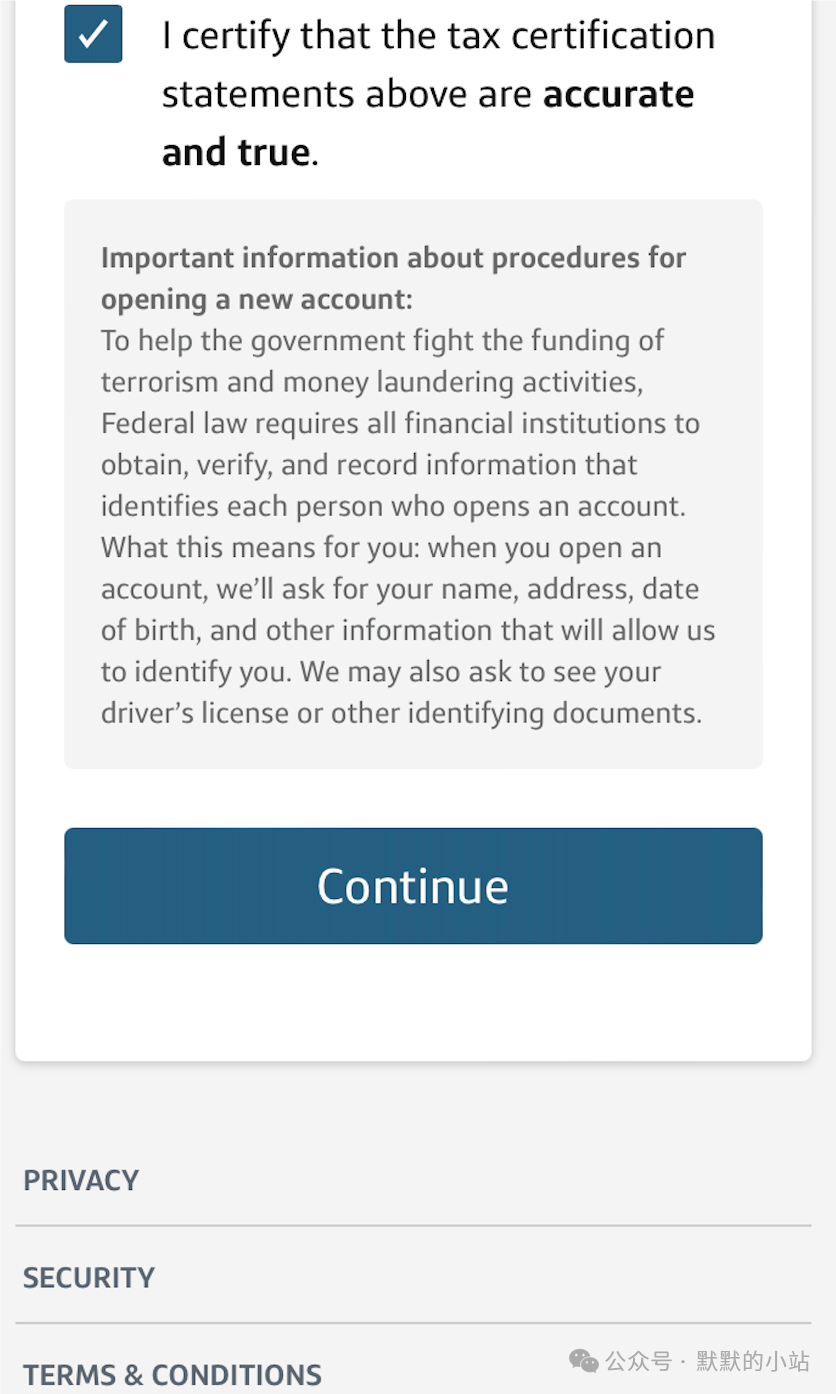Open the PRIVACY footer link
The width and height of the screenshot is (836, 1394).
click(81, 1180)
